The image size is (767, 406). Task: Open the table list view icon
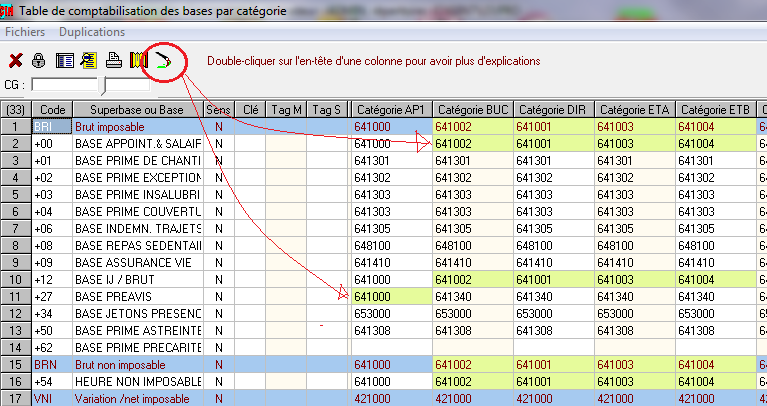click(65, 61)
